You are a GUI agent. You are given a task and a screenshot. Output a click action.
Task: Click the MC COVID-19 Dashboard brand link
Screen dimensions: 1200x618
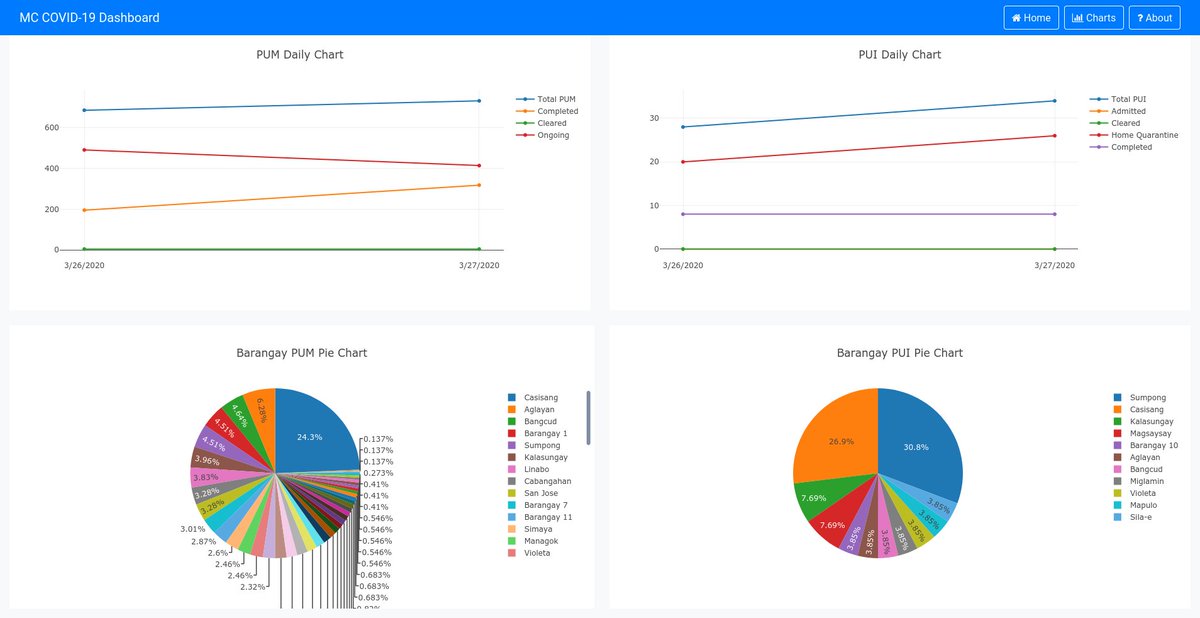89,18
